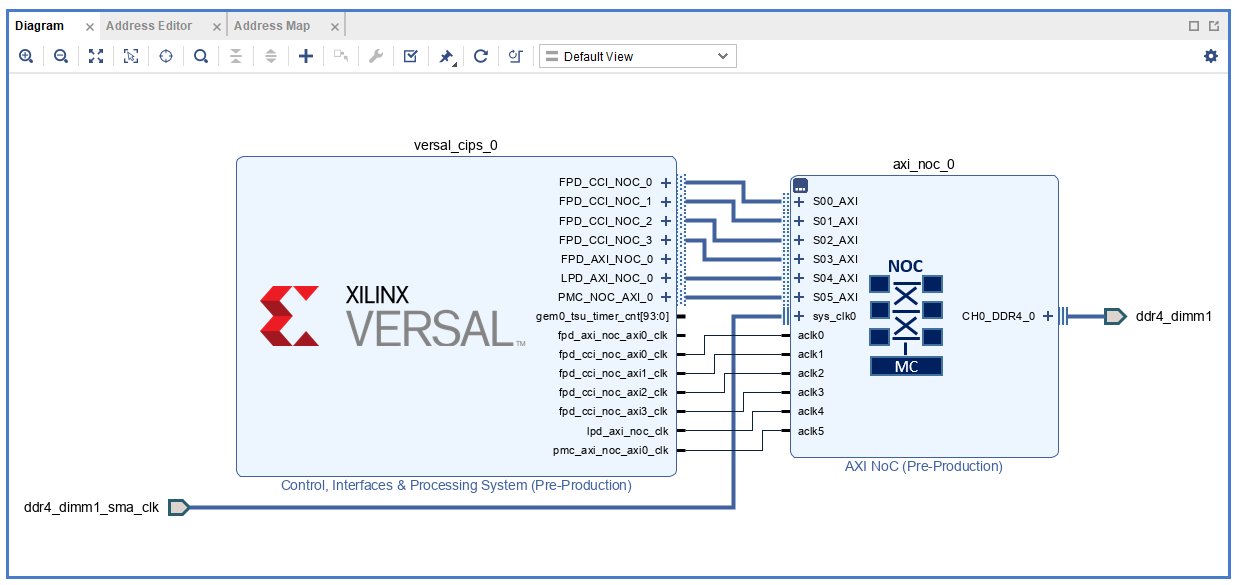Switch to the Address Editor tab
Screen dimensions: 1239x585
point(149,26)
